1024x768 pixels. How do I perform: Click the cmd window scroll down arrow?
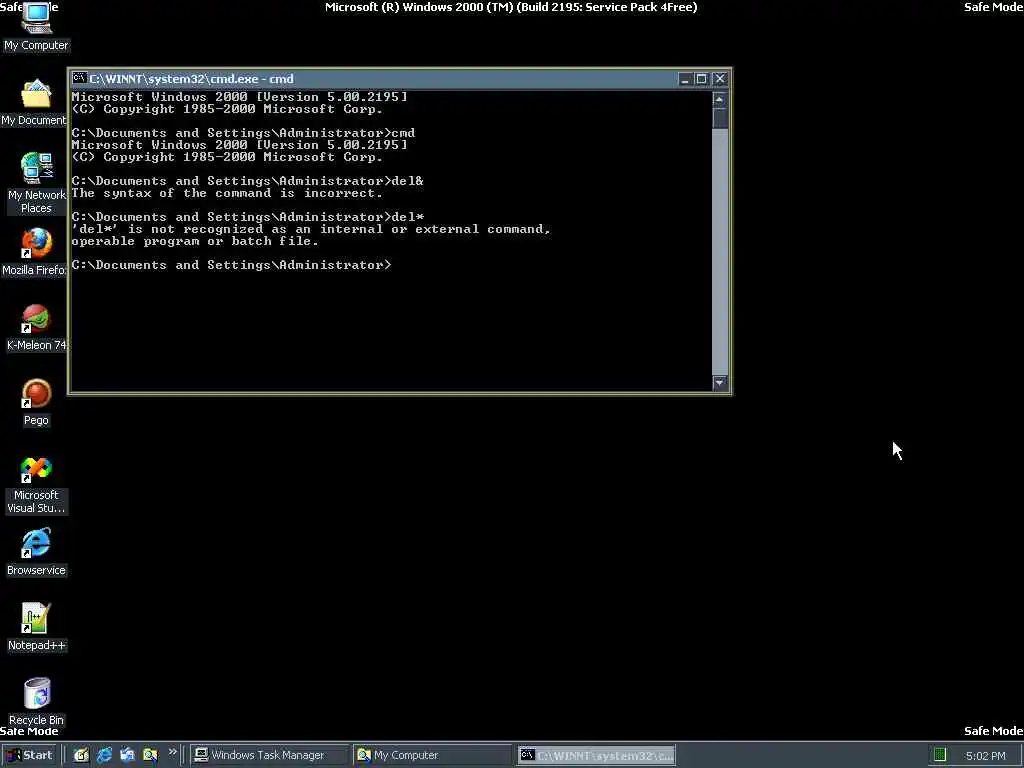(x=720, y=383)
